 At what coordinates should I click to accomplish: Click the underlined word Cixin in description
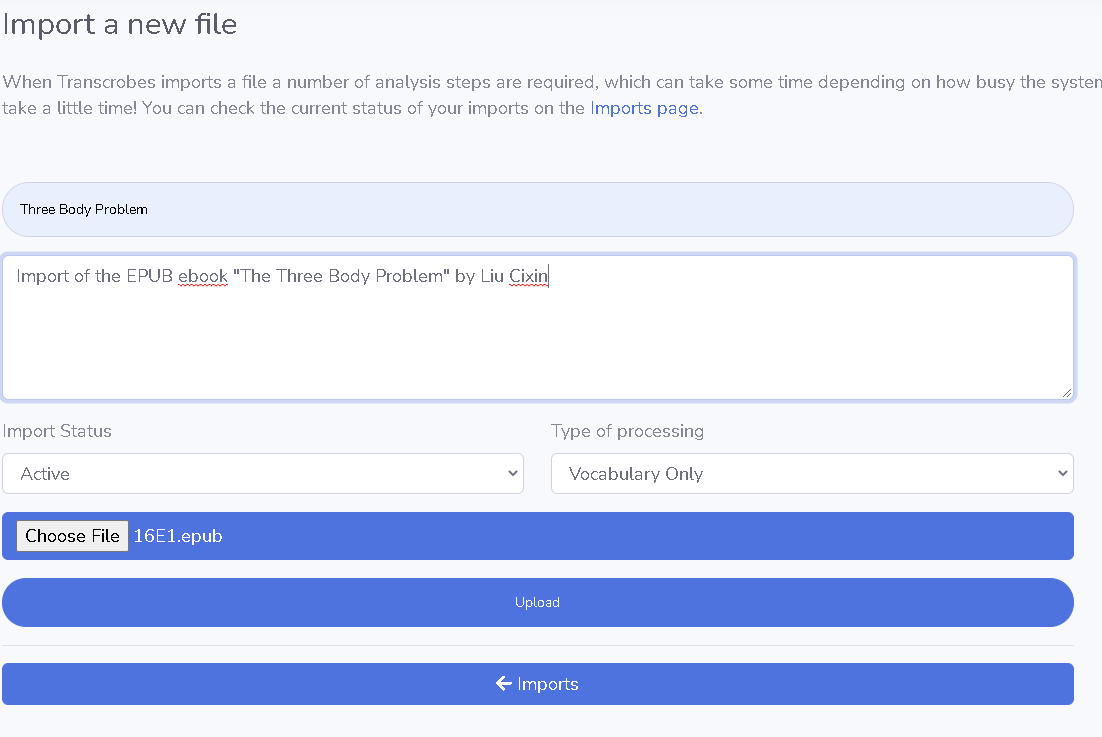[x=529, y=276]
